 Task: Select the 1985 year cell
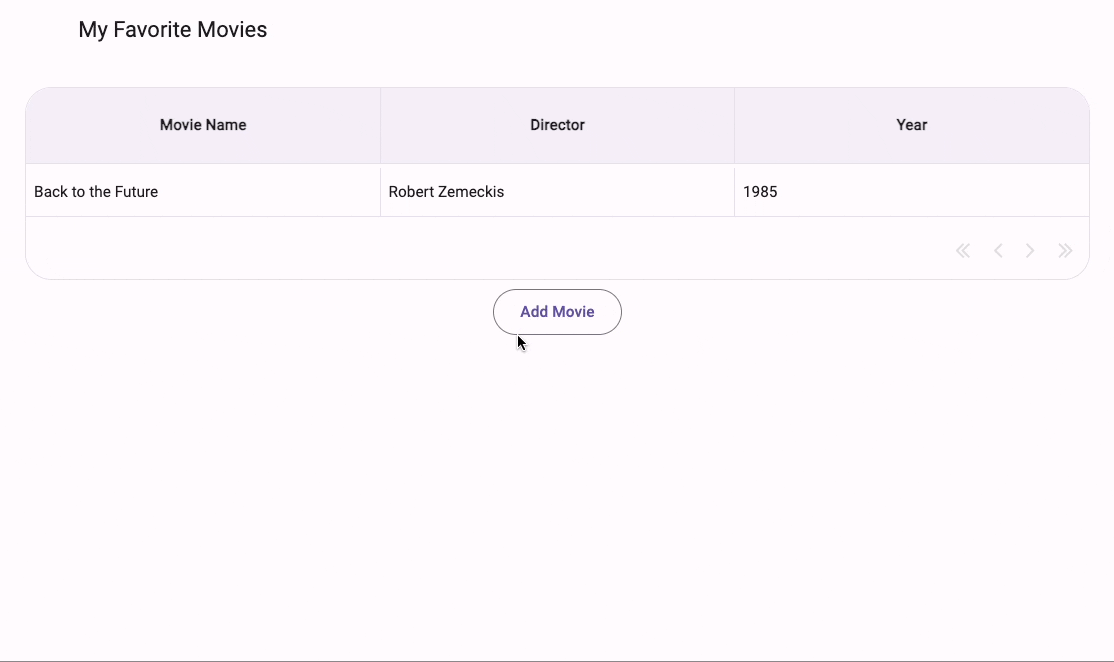[761, 191]
